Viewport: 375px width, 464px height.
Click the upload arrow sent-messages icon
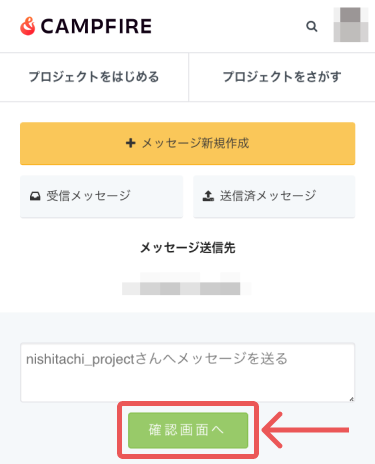pos(208,196)
